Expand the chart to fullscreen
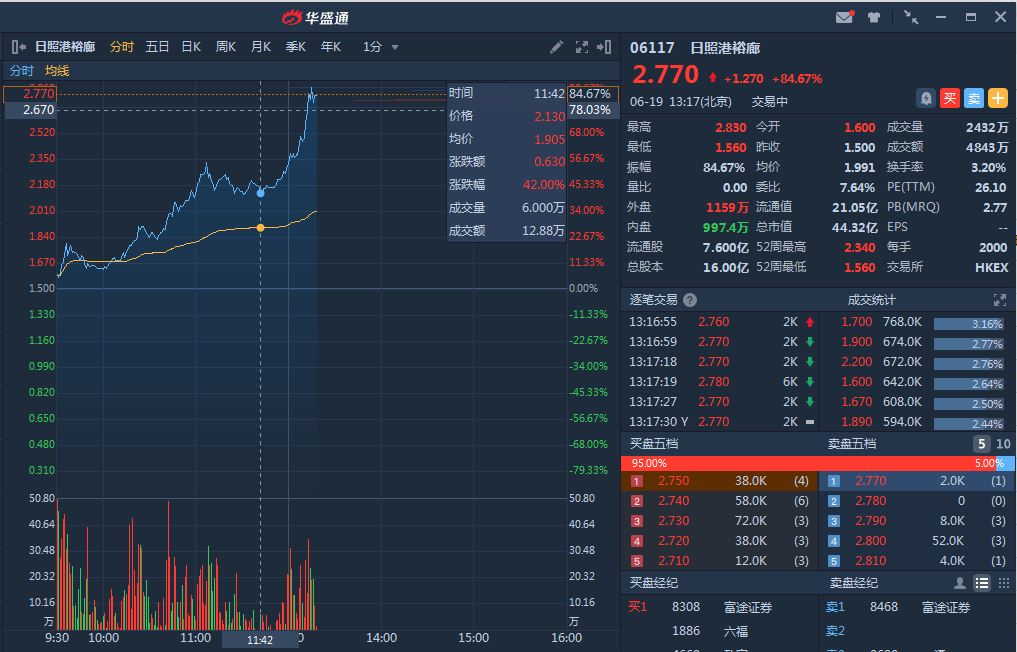Image resolution: width=1017 pixels, height=652 pixels. pyautogui.click(x=582, y=47)
